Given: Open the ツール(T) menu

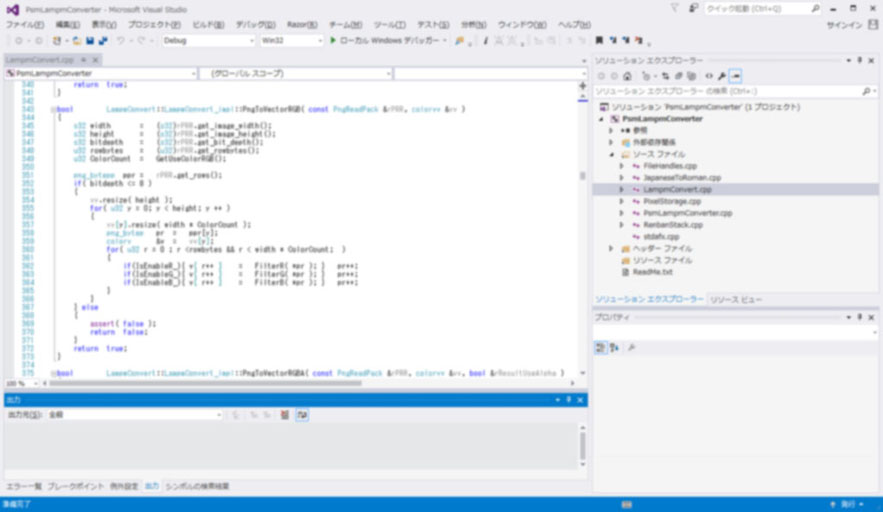Looking at the screenshot, I should [389, 25].
